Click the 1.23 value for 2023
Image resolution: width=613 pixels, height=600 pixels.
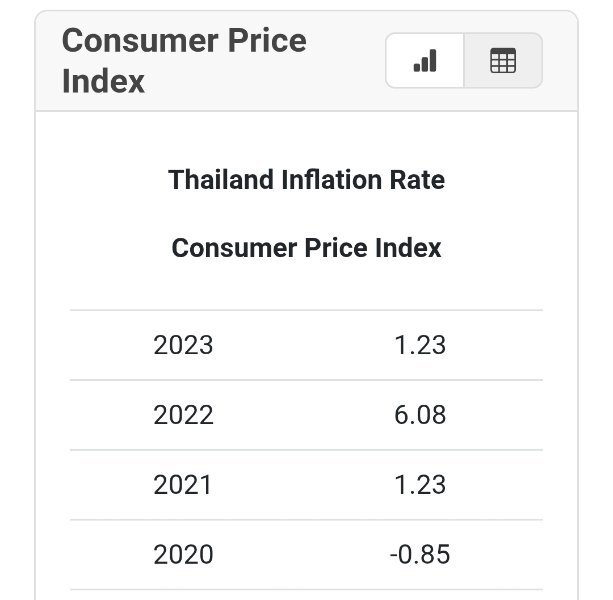click(420, 345)
